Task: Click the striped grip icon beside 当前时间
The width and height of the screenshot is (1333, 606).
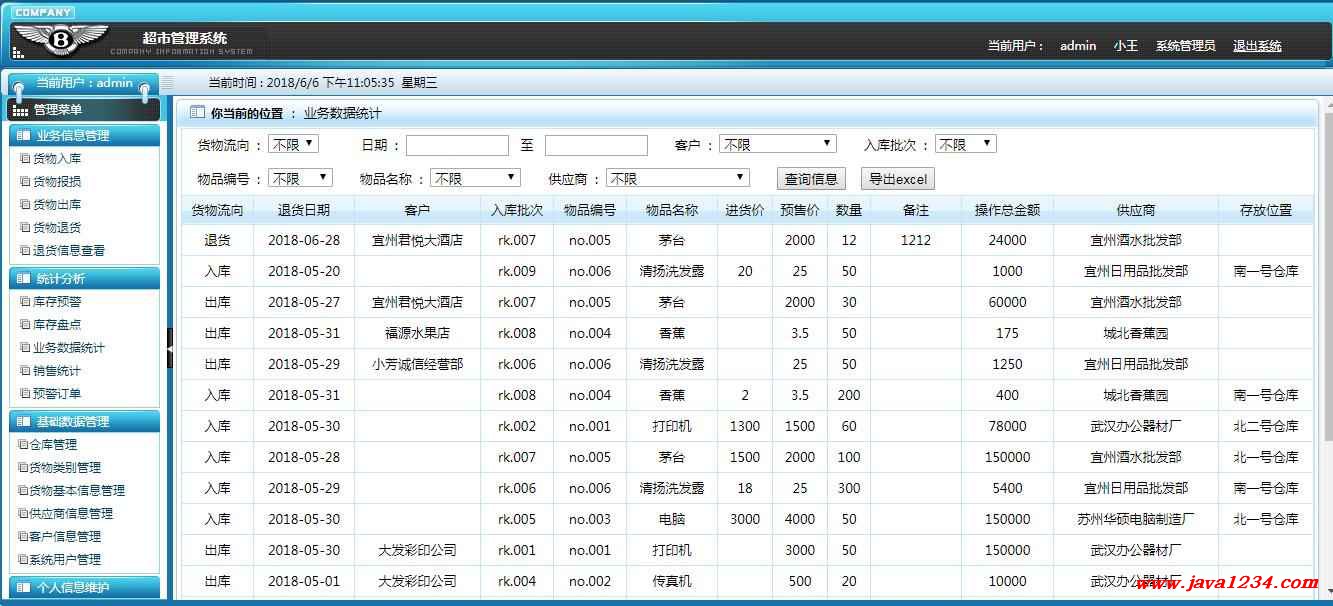Action: point(168,83)
